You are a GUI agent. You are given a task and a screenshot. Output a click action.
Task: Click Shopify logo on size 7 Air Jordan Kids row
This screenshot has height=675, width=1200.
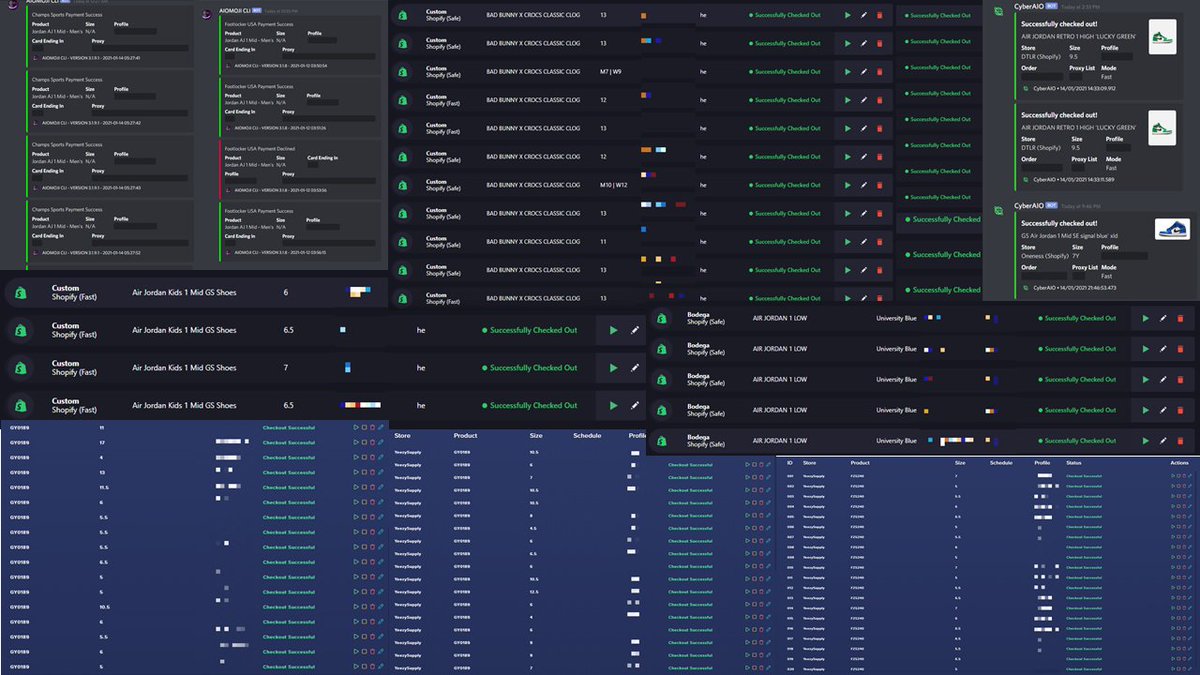point(22,368)
